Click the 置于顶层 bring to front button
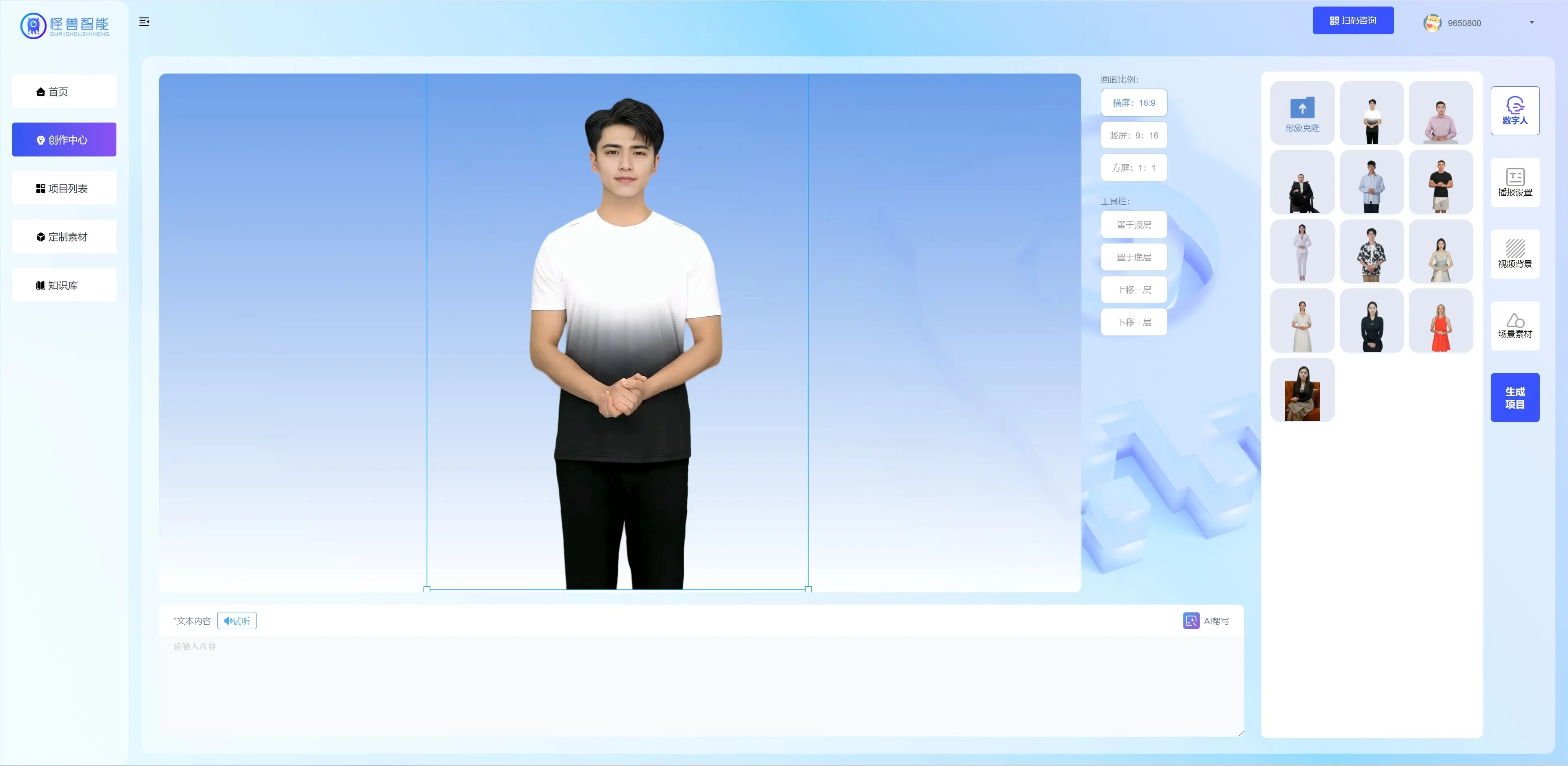 coord(1134,225)
